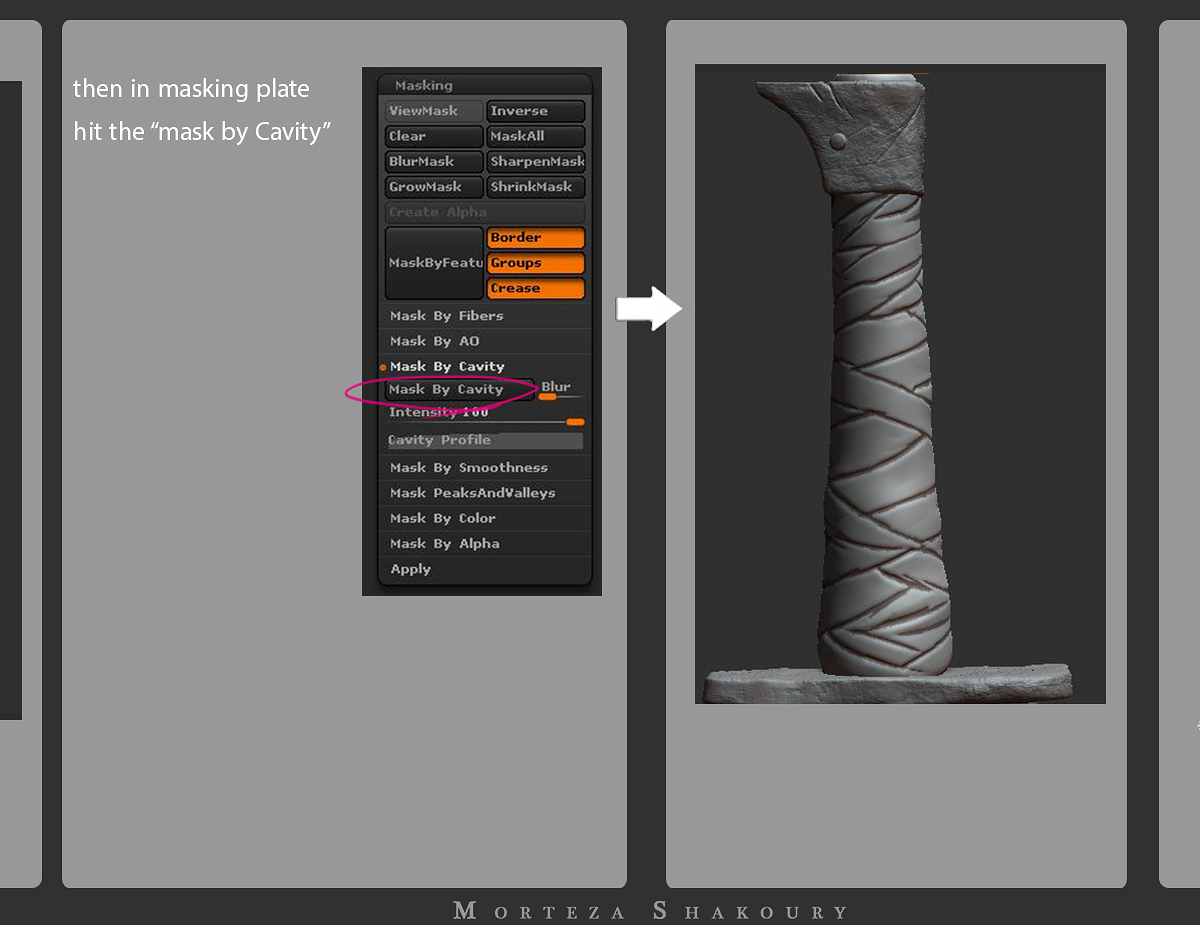Toggle the ViewMask button
This screenshot has width=1200, height=925.
pos(434,111)
